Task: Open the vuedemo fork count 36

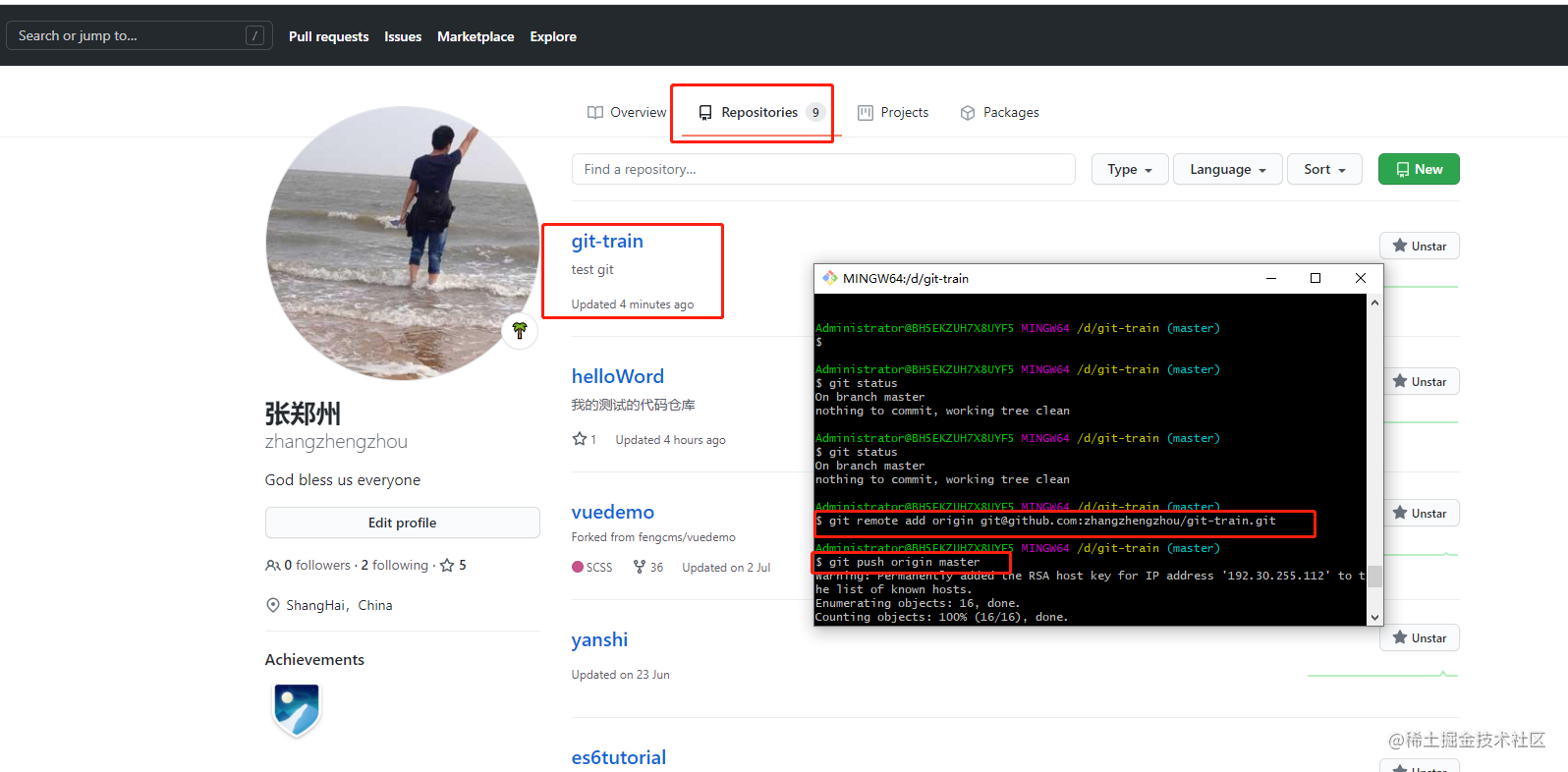Action: [648, 567]
